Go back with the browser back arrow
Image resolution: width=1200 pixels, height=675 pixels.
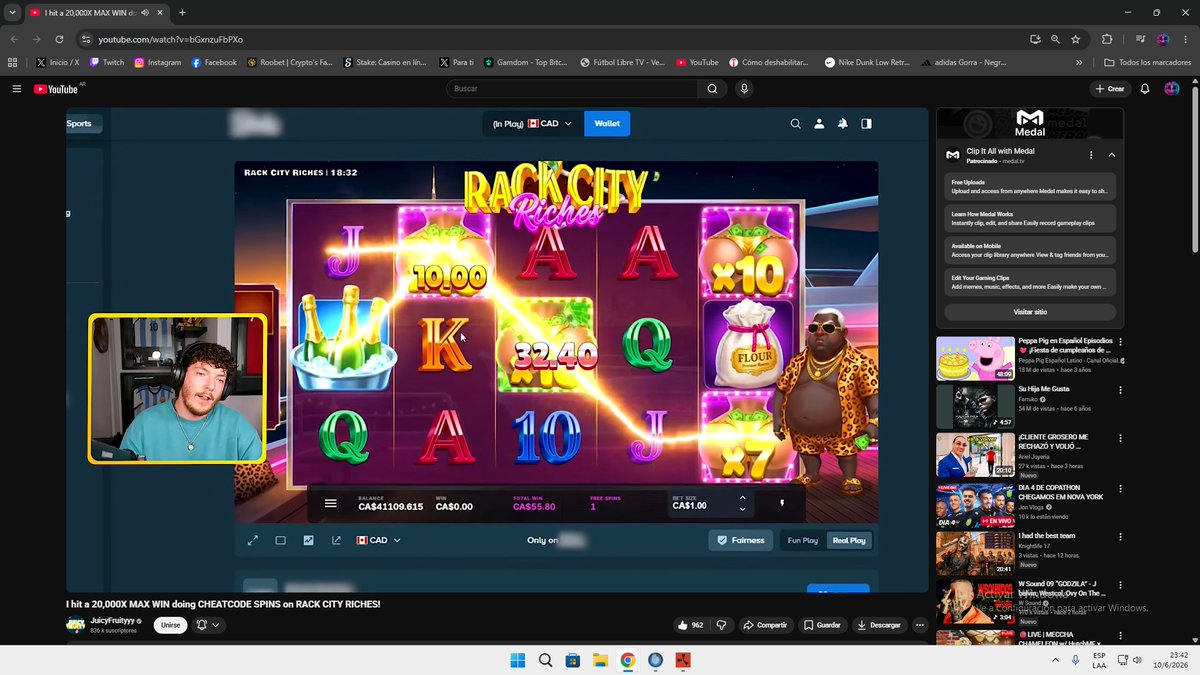[x=13, y=39]
